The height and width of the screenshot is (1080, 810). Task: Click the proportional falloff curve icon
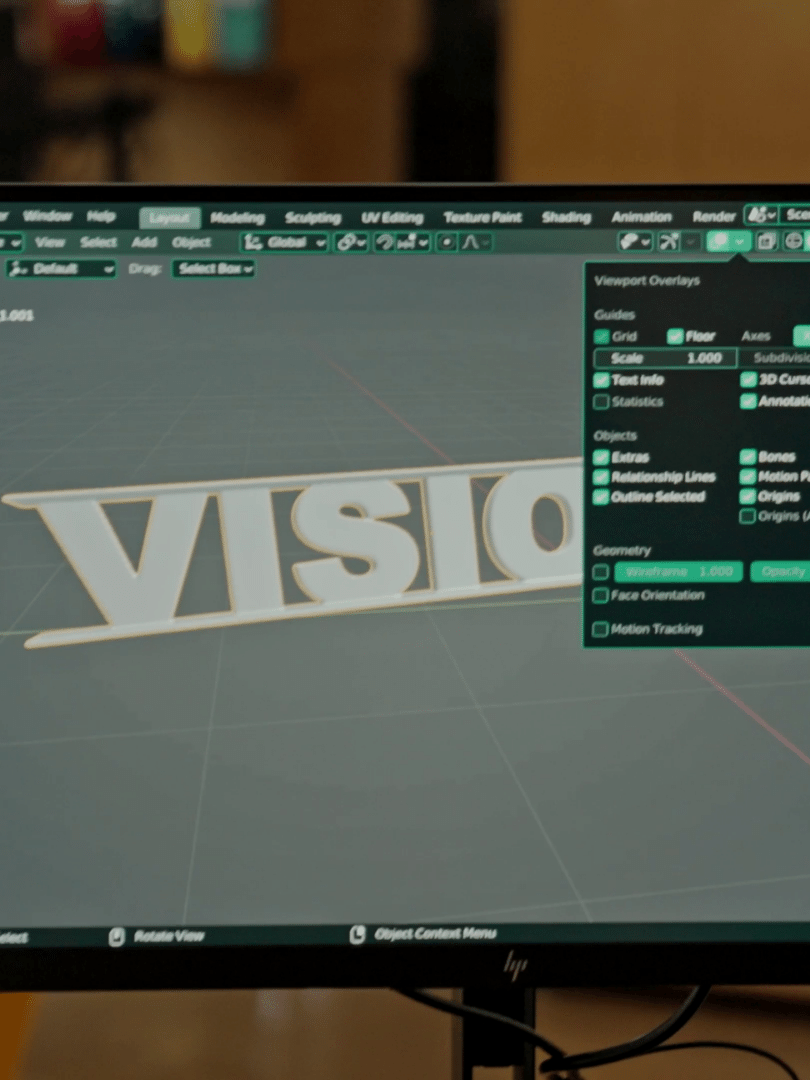(473, 242)
